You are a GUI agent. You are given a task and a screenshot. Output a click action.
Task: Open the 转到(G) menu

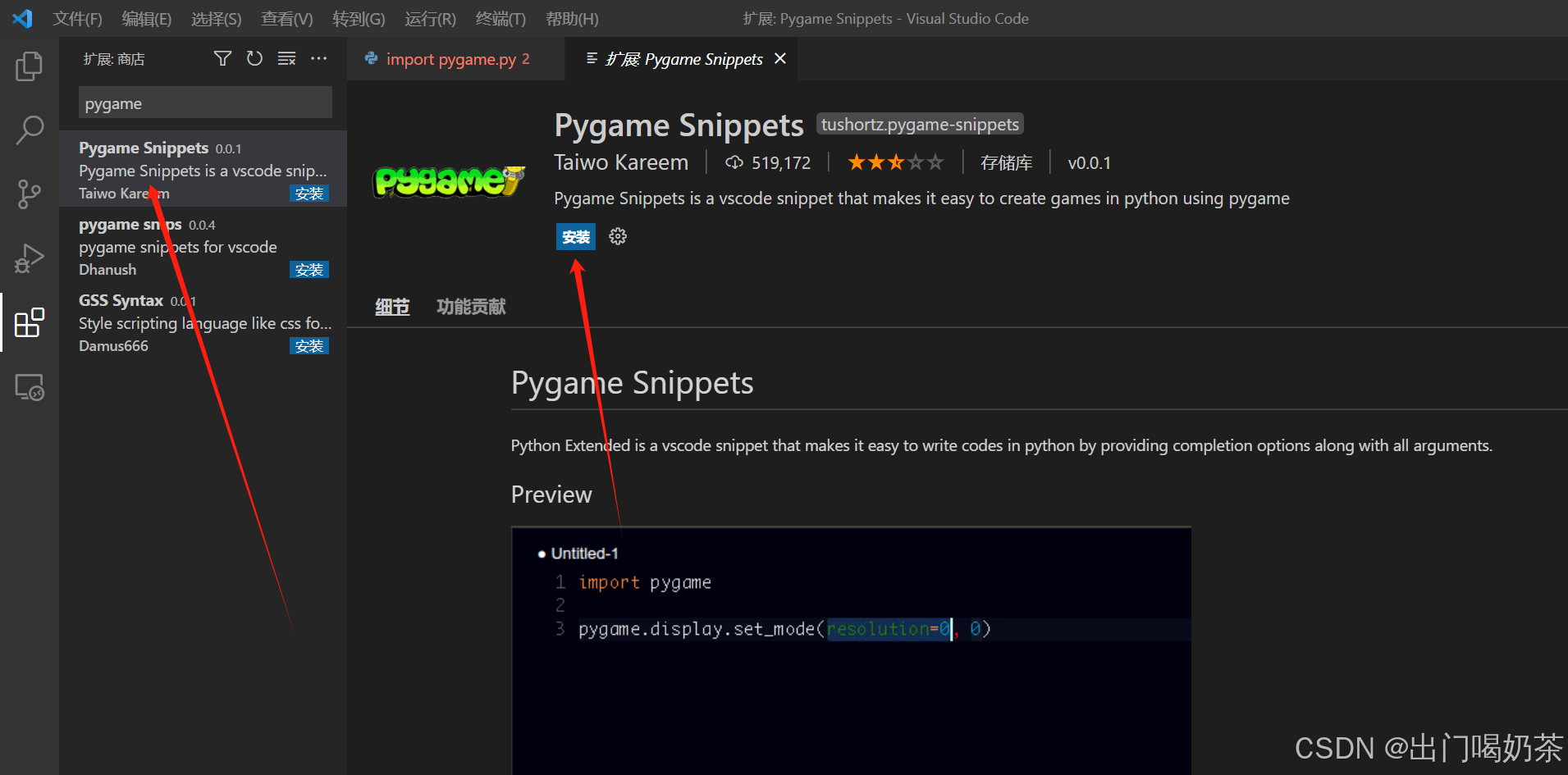(359, 18)
